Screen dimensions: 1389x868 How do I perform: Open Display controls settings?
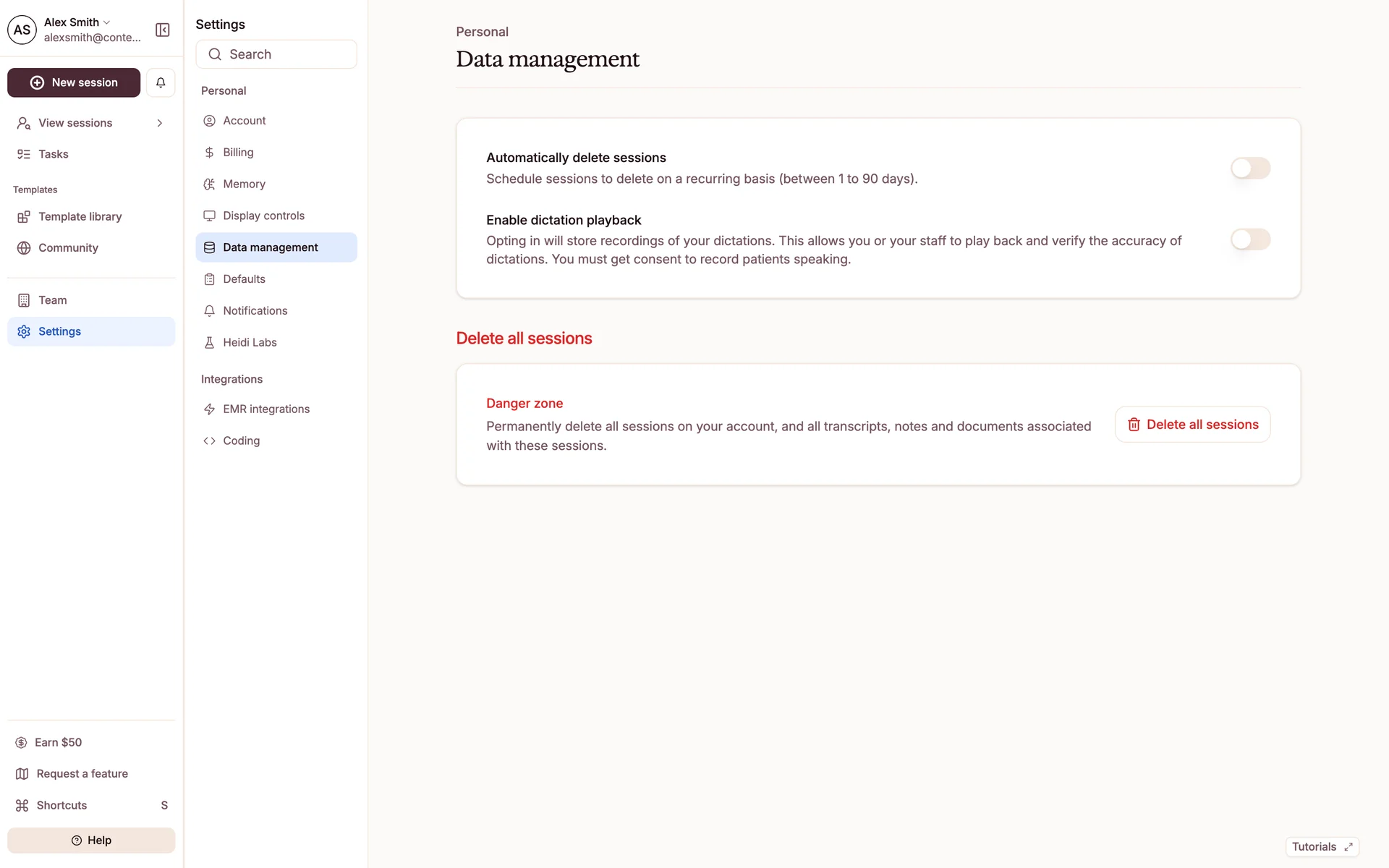[263, 216]
